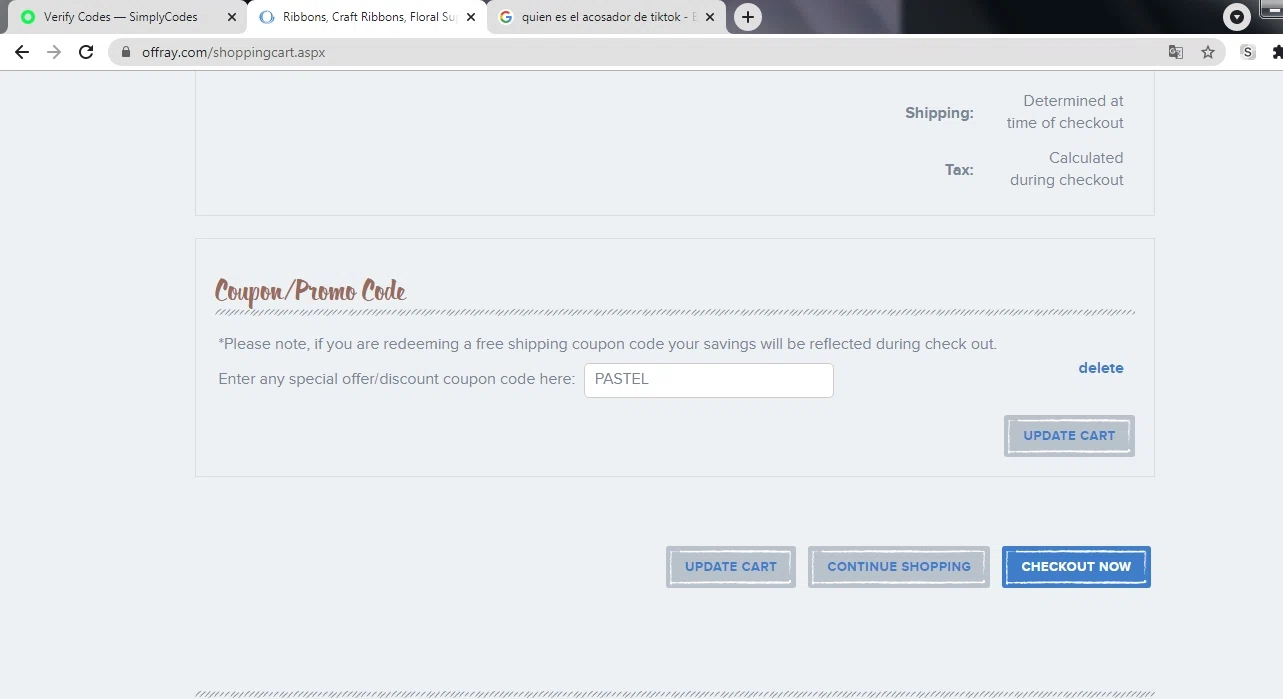Click Update Cart in coupon section
The height and width of the screenshot is (699, 1283).
[x=1069, y=436]
